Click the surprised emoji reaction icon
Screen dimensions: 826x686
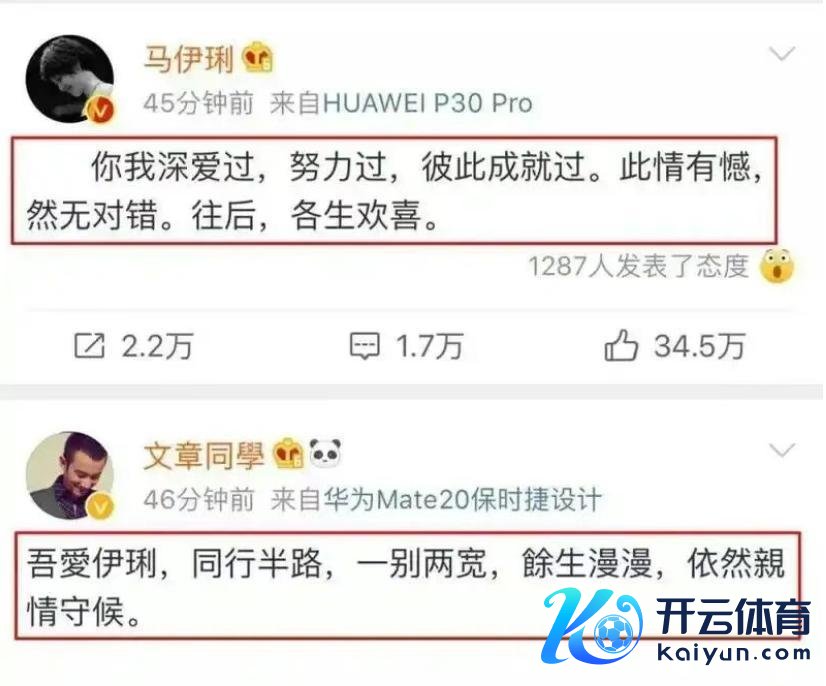[x=776, y=266]
